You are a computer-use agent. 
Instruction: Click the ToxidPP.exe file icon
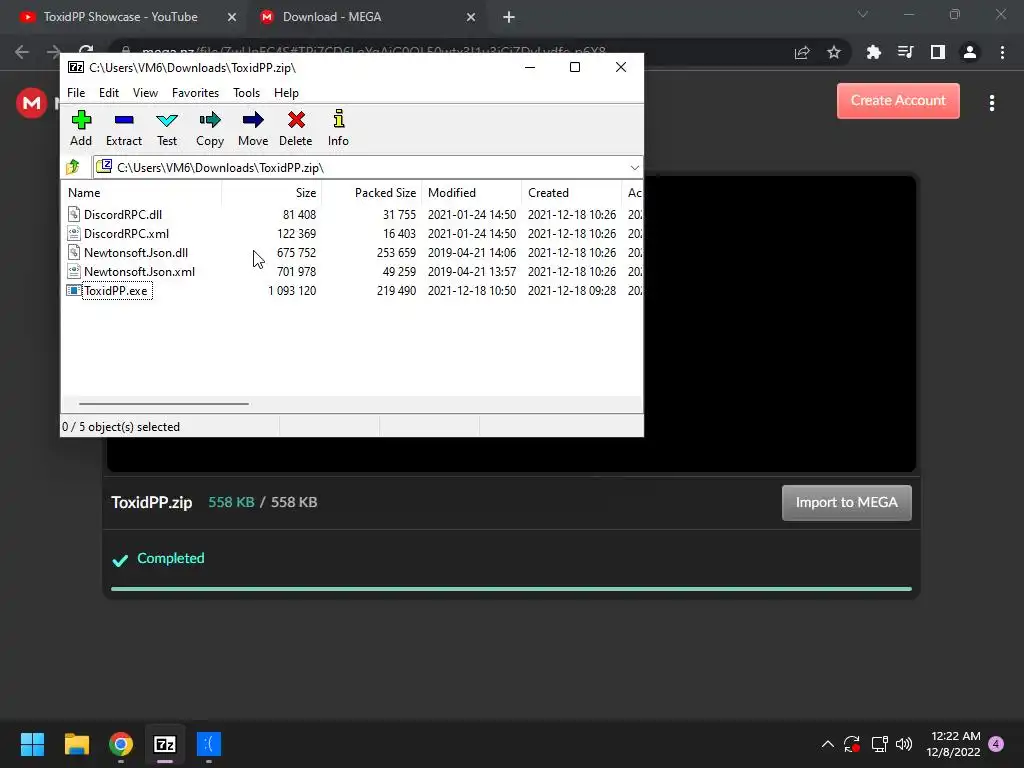[x=74, y=291]
